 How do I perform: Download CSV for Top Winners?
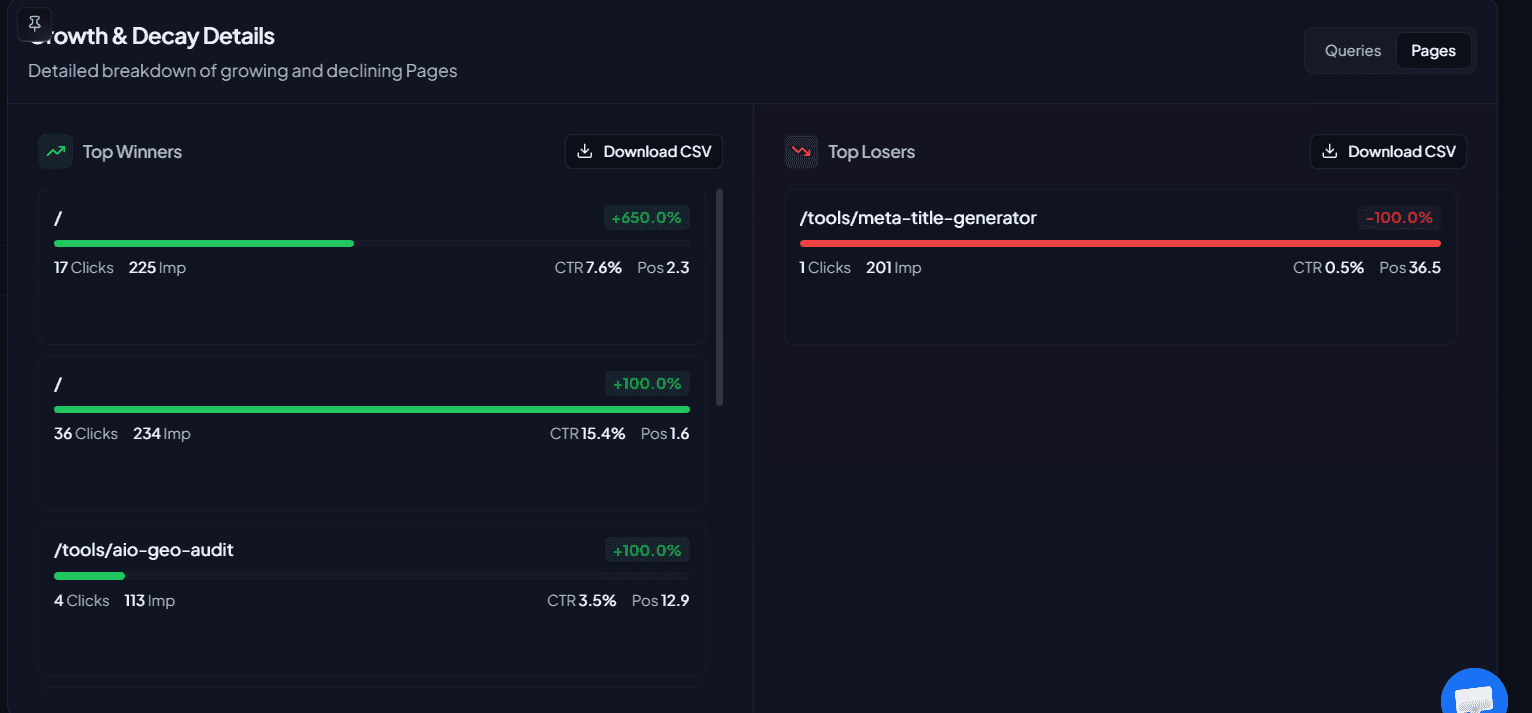click(x=644, y=152)
